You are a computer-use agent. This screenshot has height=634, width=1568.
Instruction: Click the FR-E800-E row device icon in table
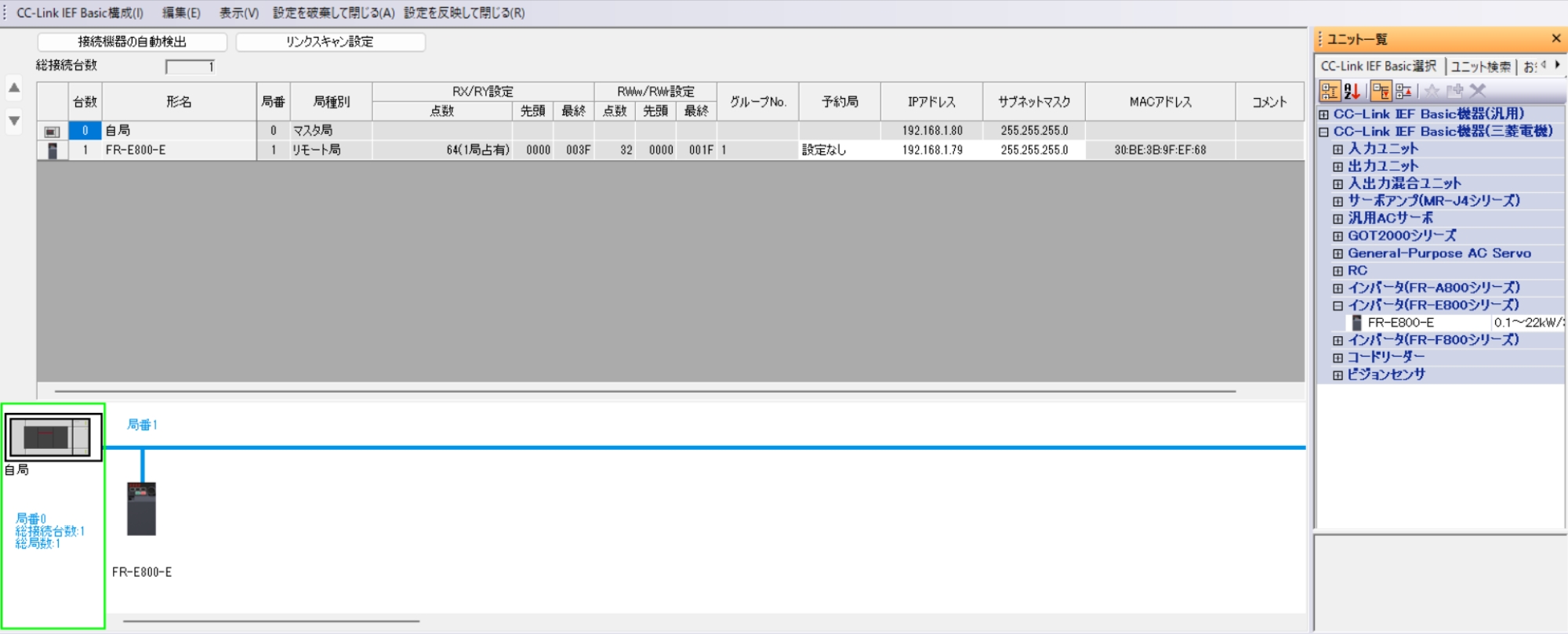point(53,150)
